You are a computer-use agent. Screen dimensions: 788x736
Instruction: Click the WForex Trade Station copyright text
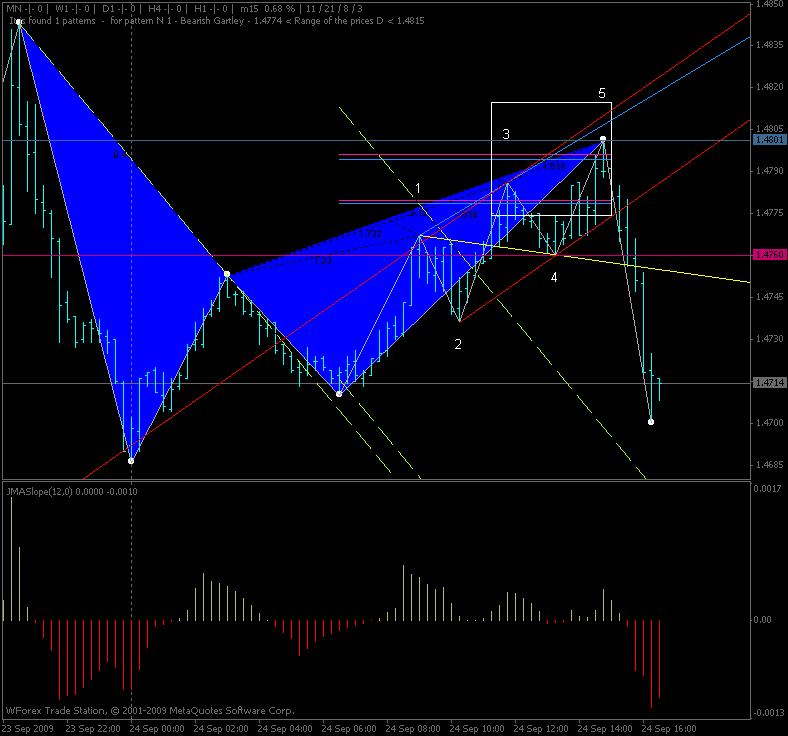click(x=150, y=711)
